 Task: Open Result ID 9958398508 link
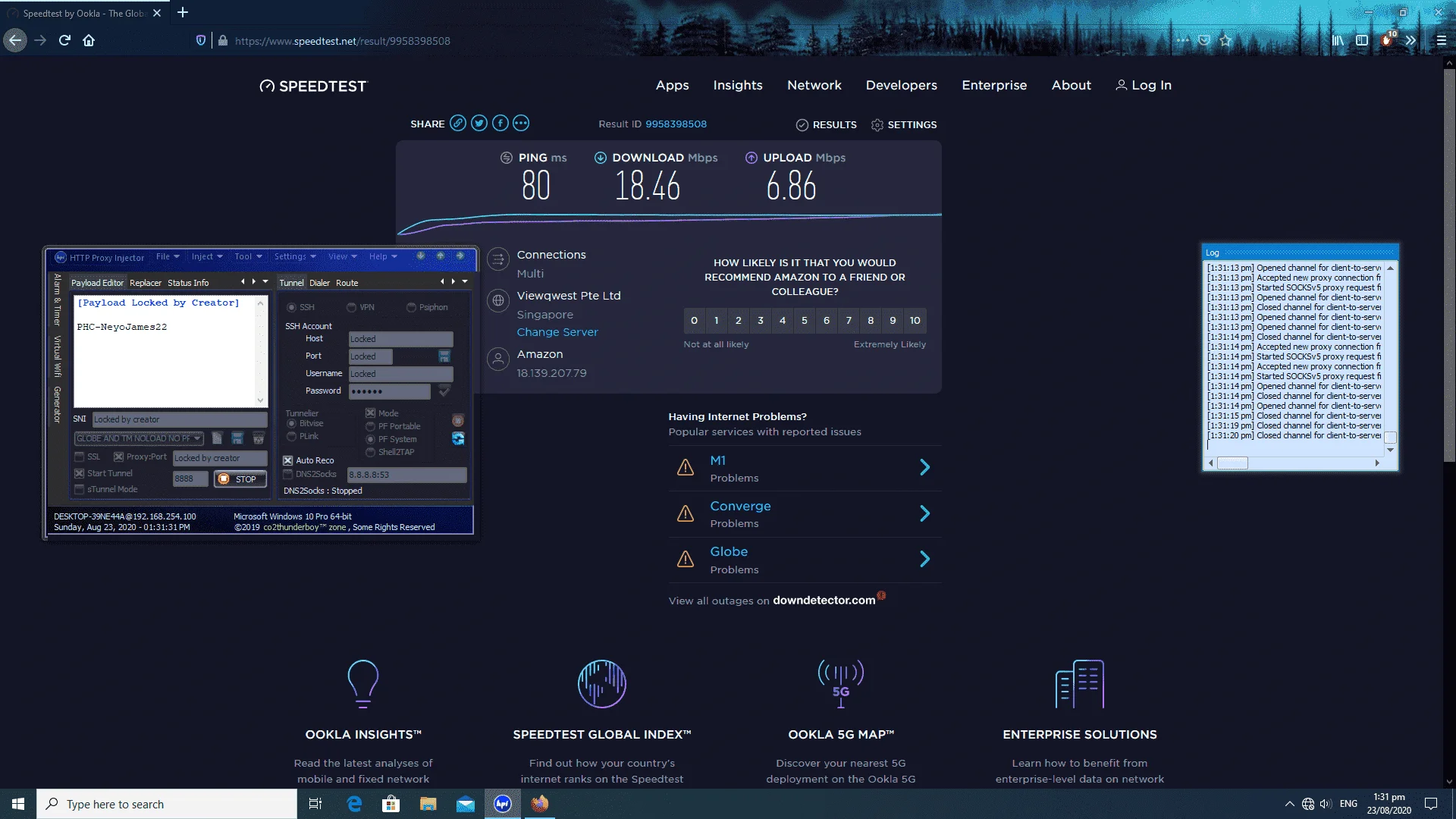[676, 124]
